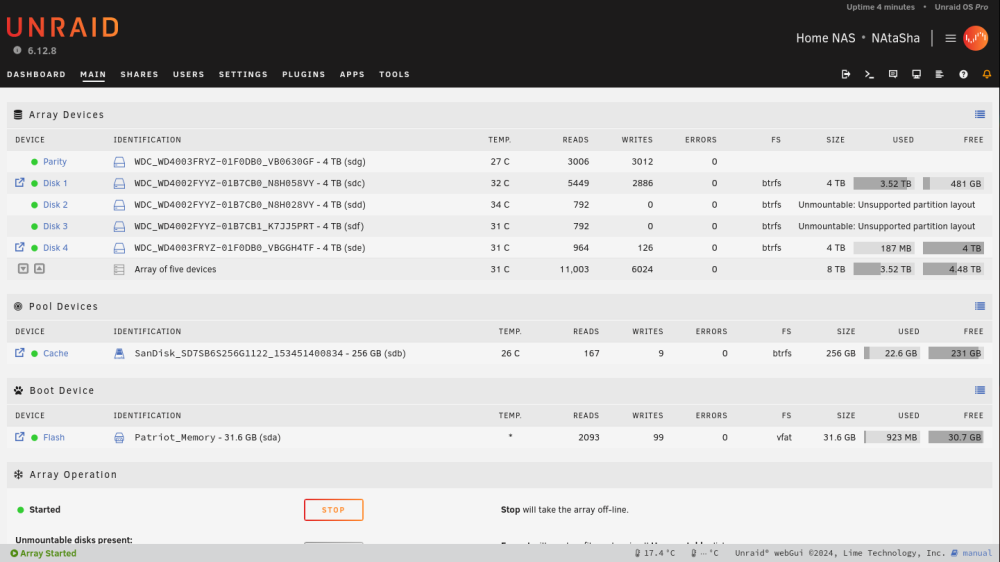Select WDC_WD4003FRYZ Parity identification text

(249, 162)
